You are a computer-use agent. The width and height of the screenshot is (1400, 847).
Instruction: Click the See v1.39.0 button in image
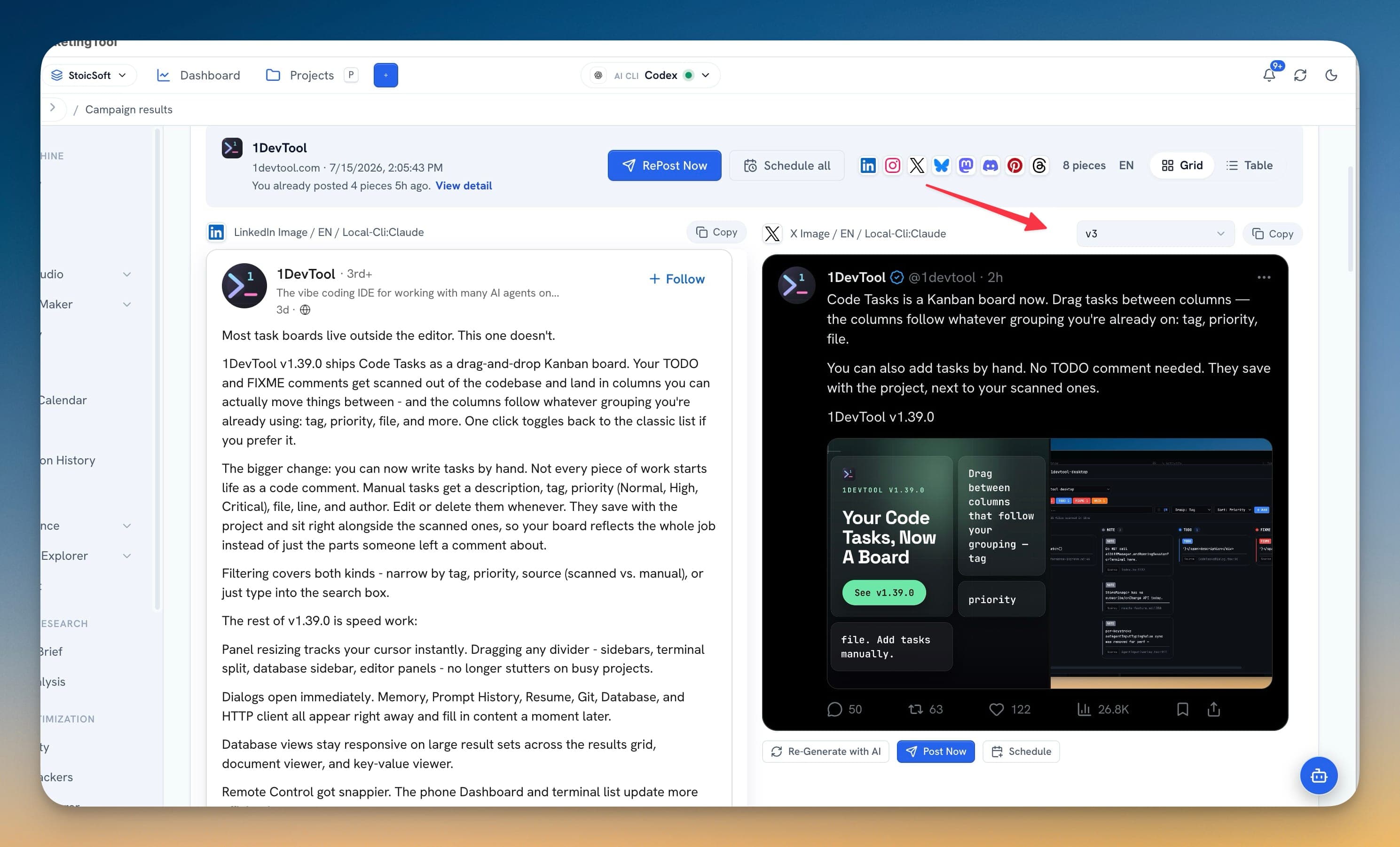[x=883, y=593]
